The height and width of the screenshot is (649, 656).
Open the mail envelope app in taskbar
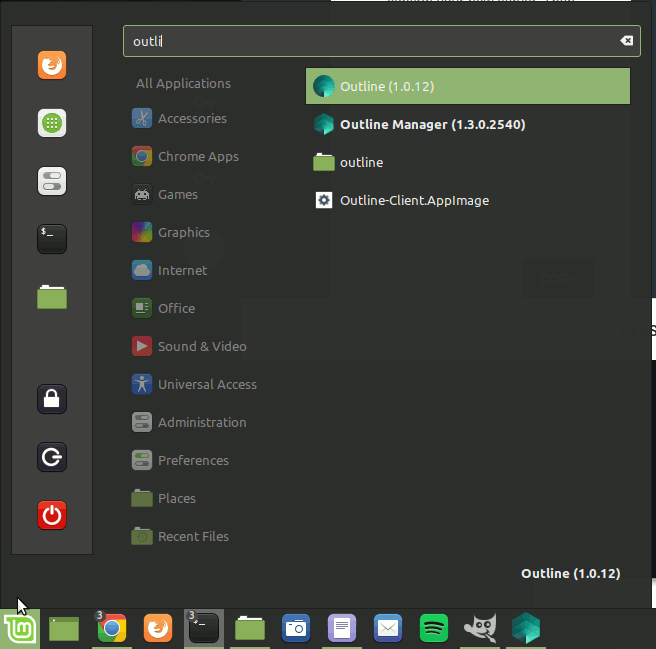tap(388, 628)
